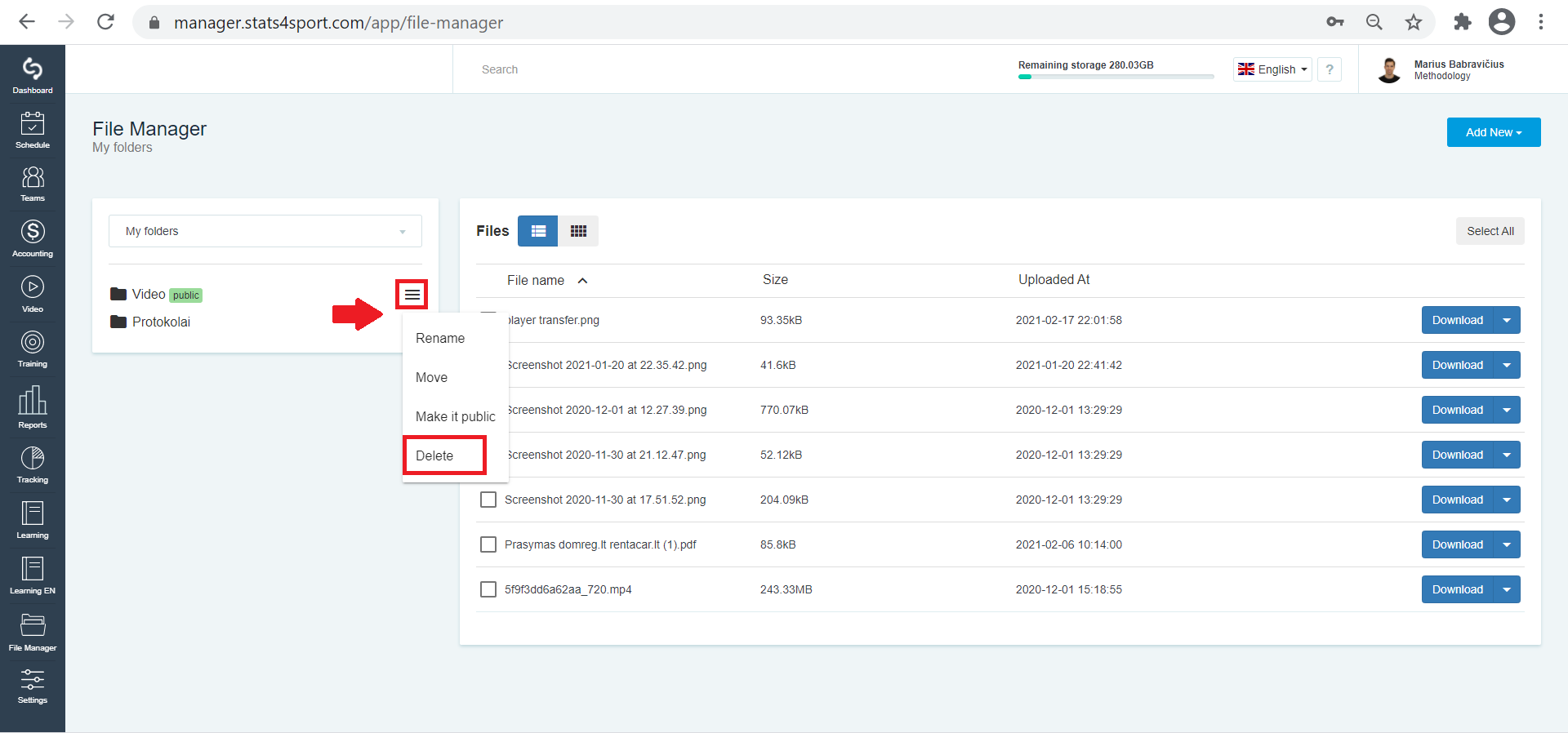
Task: Tick checkbox for 5f9f3dd6a62aa_720.mp4
Action: coord(488,589)
